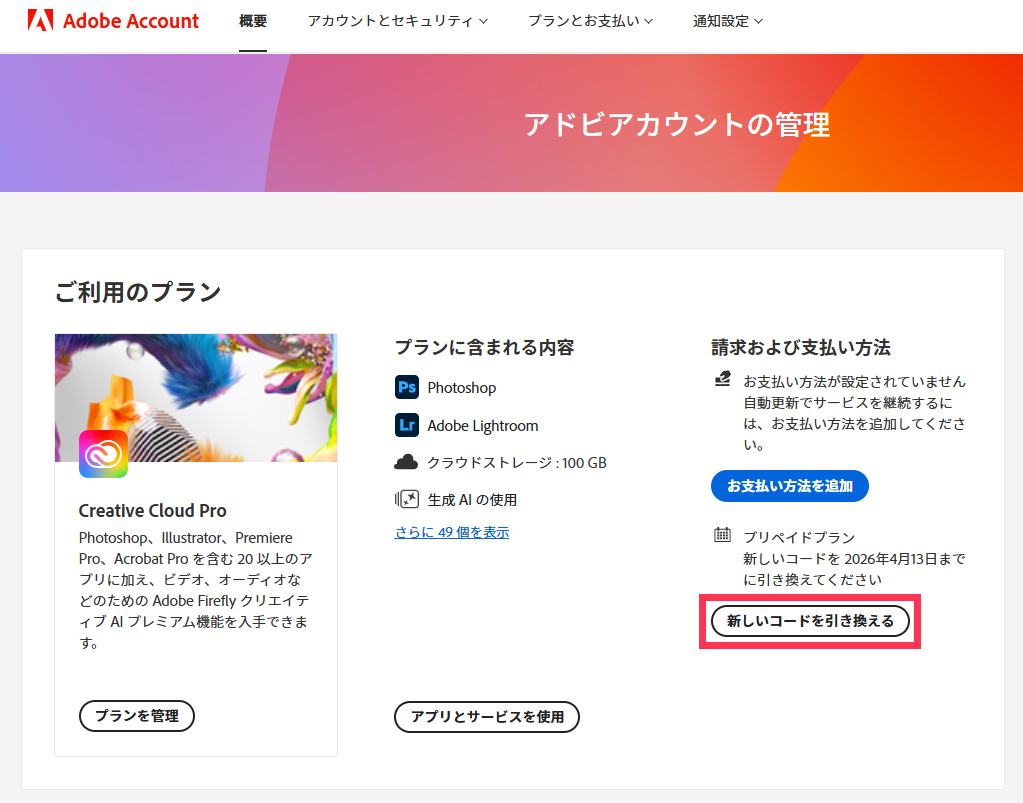
Task: Select the 概要 tab
Action: pyautogui.click(x=253, y=21)
